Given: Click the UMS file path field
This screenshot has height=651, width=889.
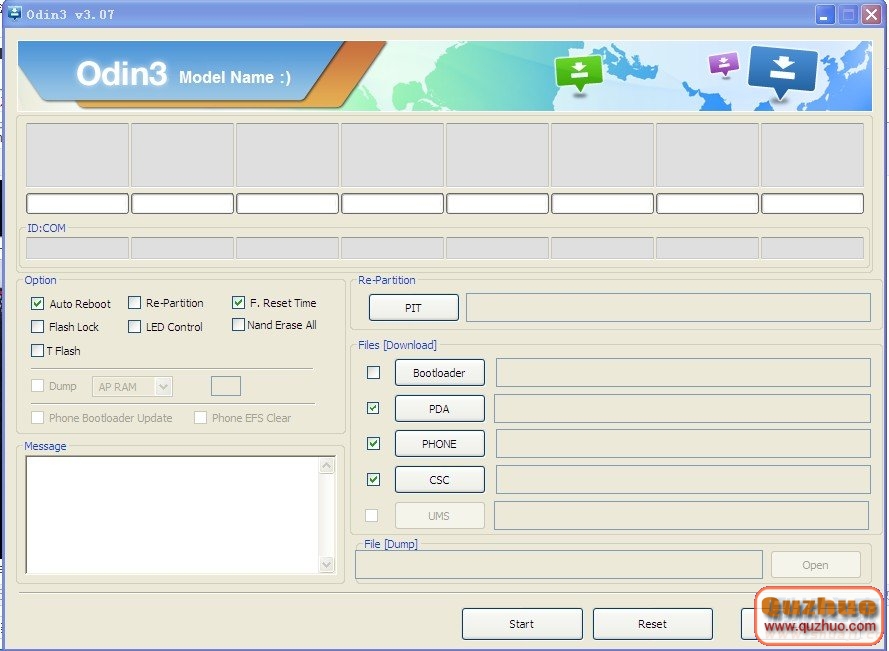Looking at the screenshot, I should (x=681, y=515).
